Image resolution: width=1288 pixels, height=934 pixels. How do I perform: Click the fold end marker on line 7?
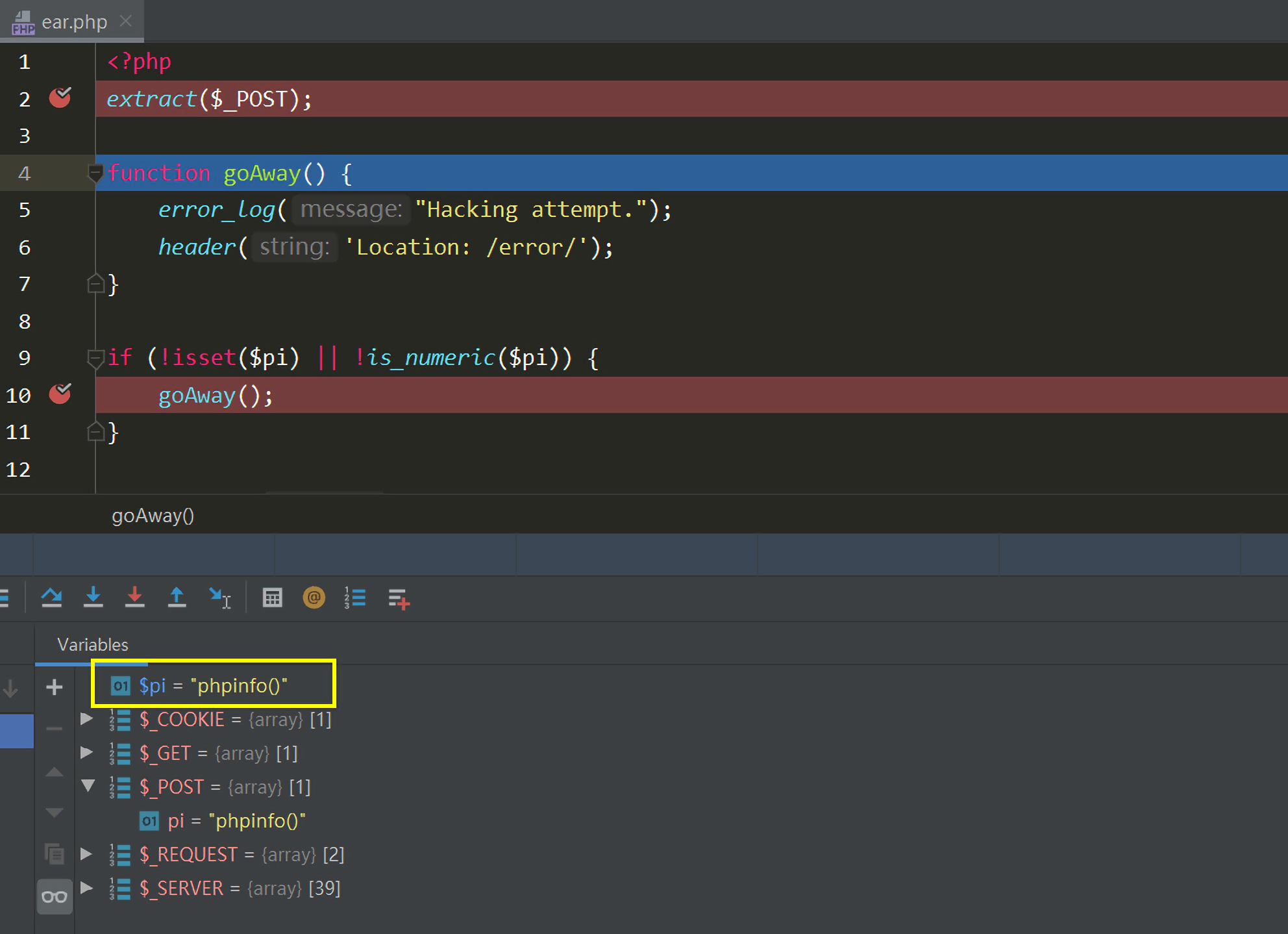pos(95,284)
